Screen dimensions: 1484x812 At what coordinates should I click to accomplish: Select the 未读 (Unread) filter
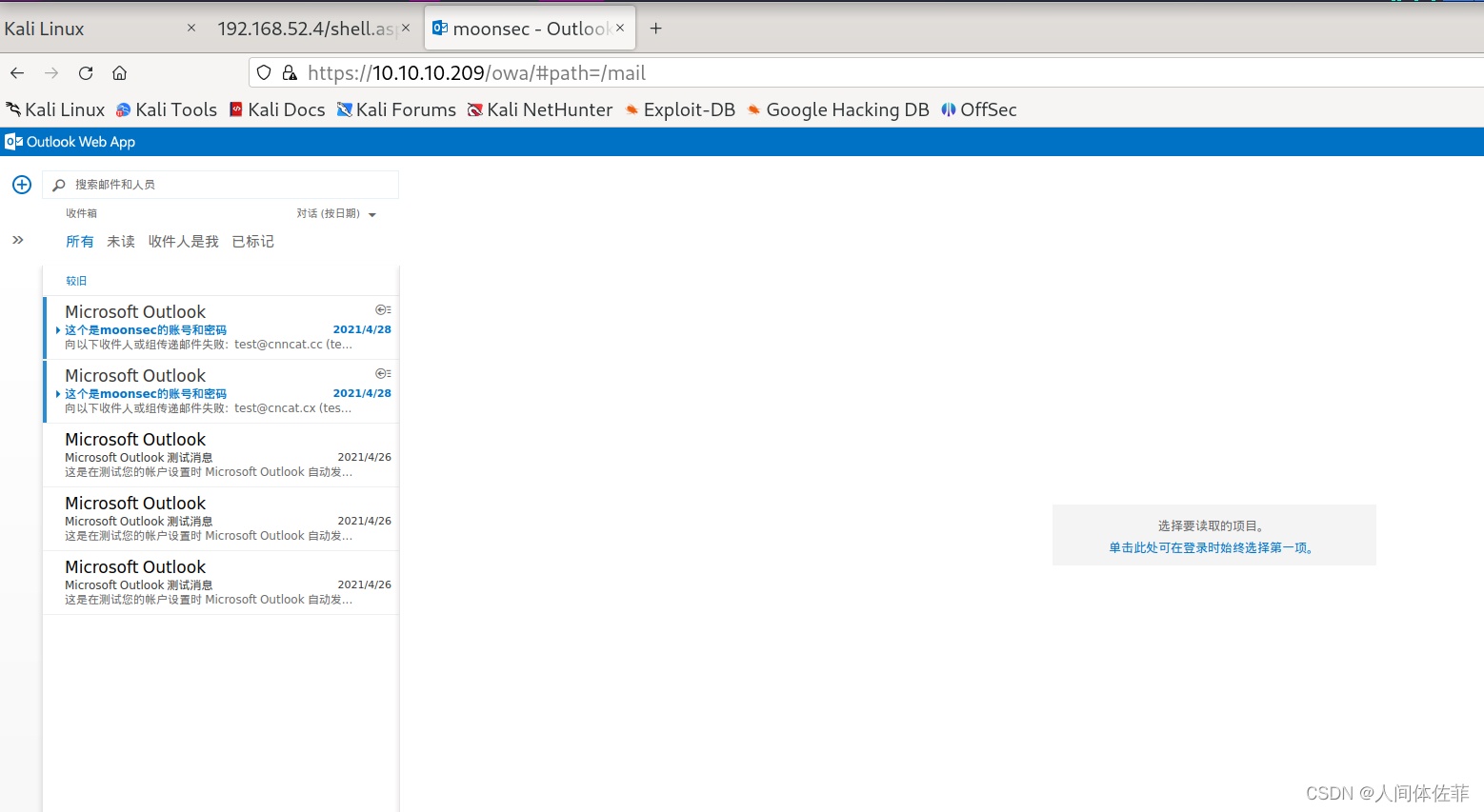click(x=121, y=242)
